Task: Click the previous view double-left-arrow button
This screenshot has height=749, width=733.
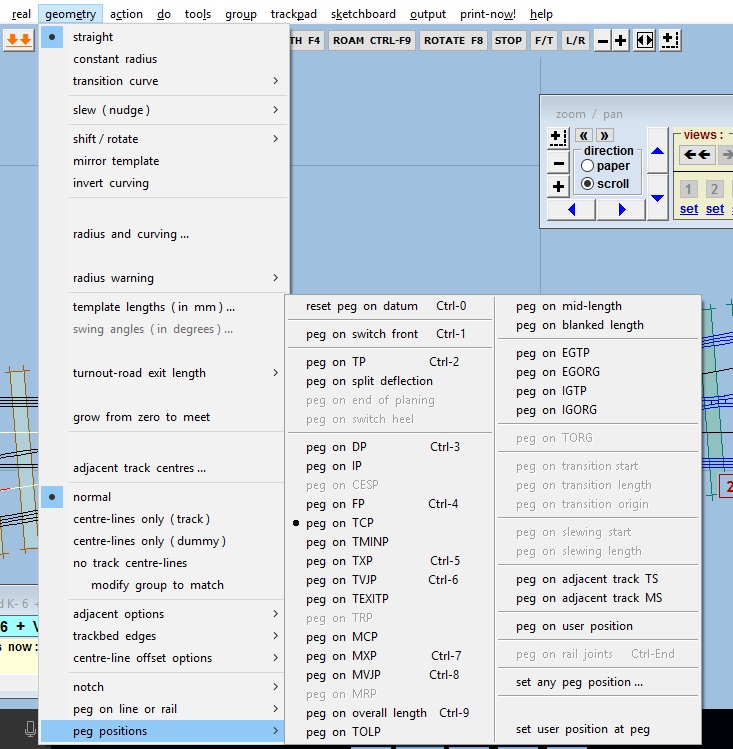Action: click(x=697, y=155)
